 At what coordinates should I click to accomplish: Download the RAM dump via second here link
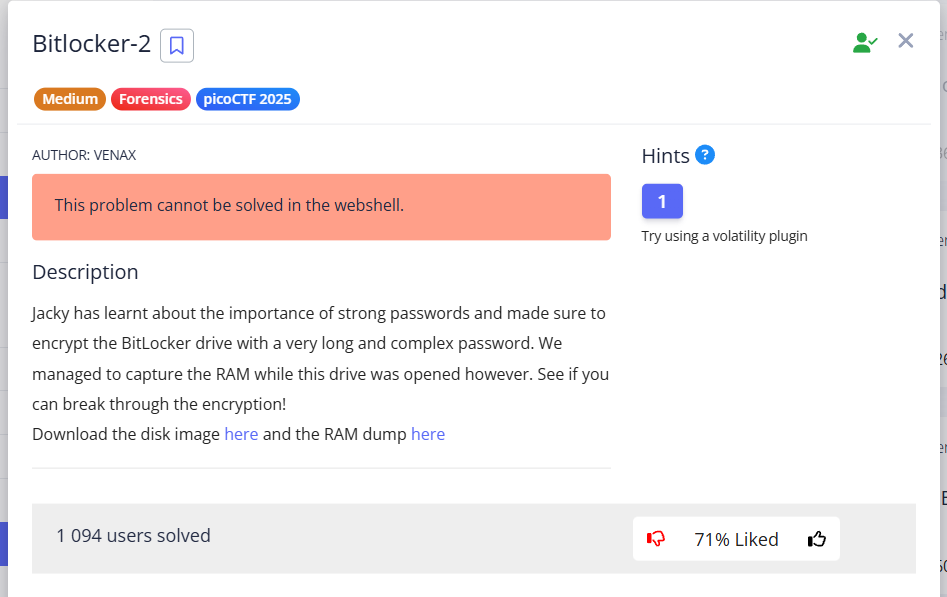pos(428,434)
